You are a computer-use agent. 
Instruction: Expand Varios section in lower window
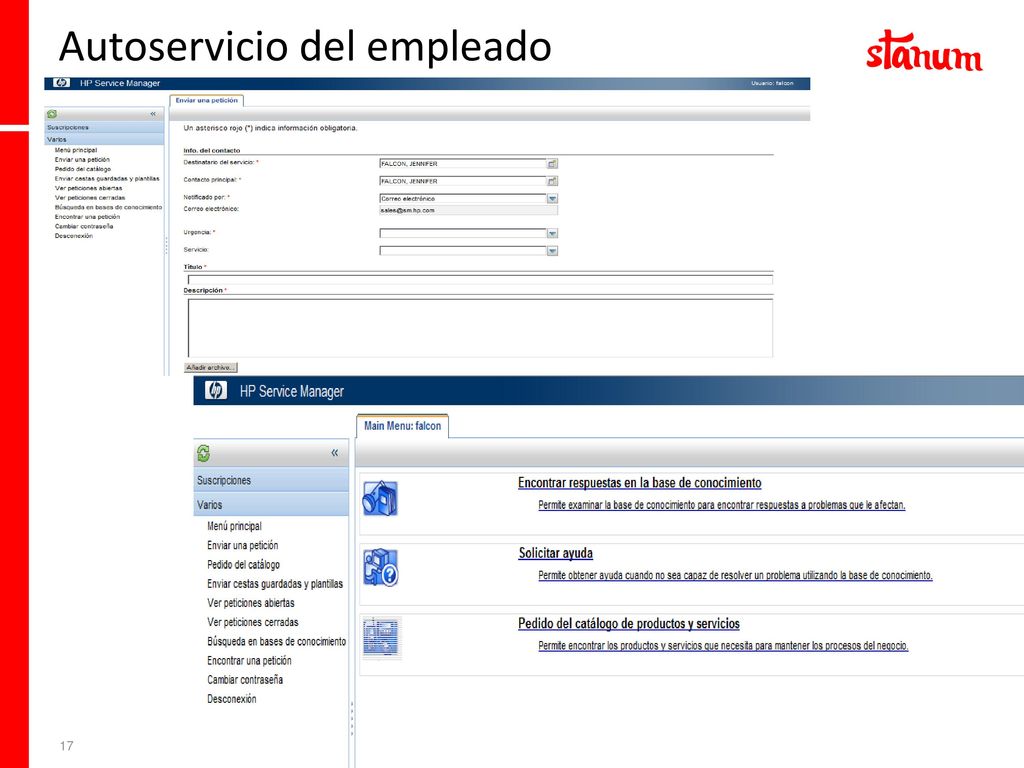[x=271, y=505]
